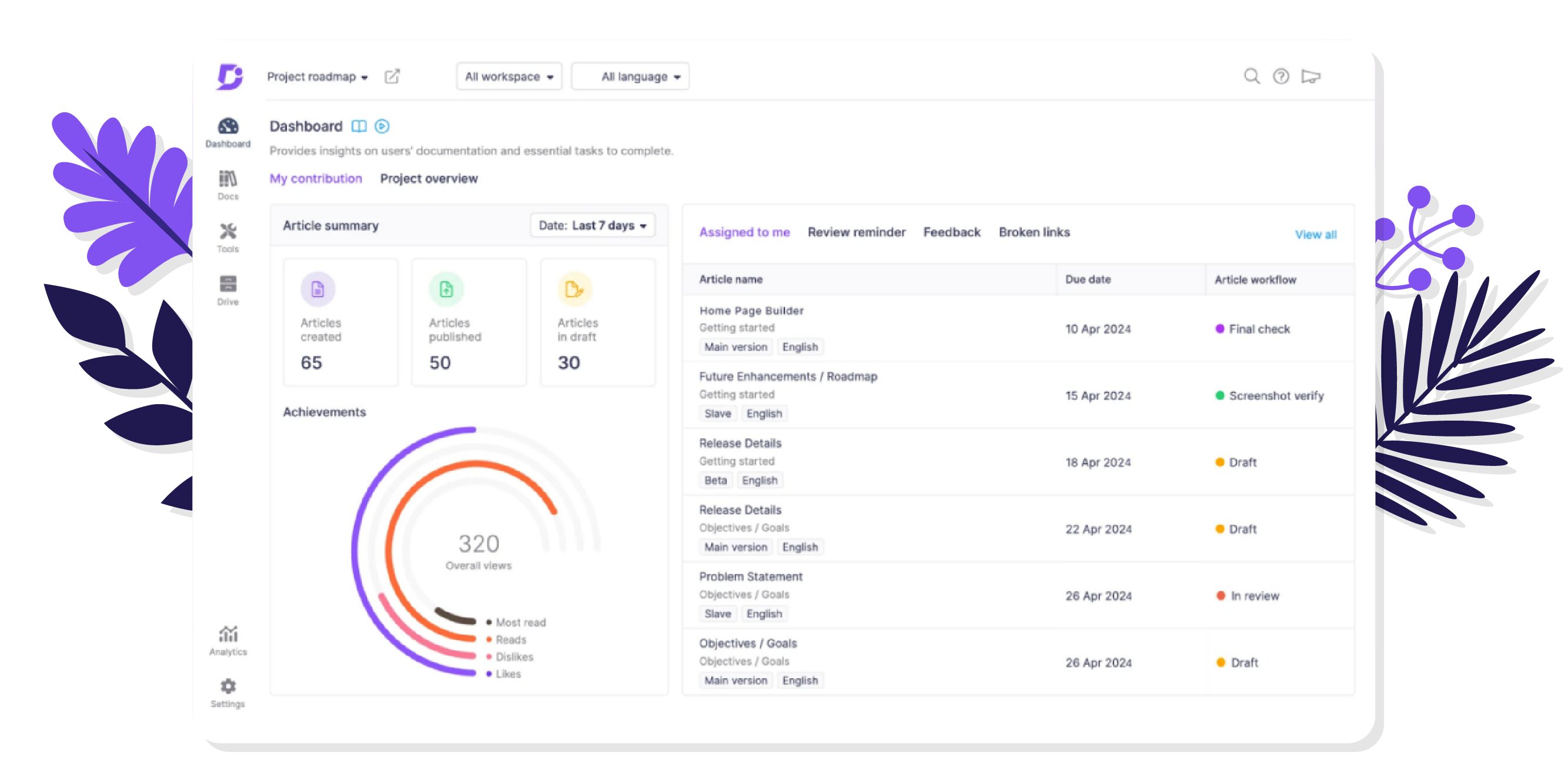Click the Articles created icon
Image resolution: width=1568 pixels, height=783 pixels.
(x=317, y=289)
